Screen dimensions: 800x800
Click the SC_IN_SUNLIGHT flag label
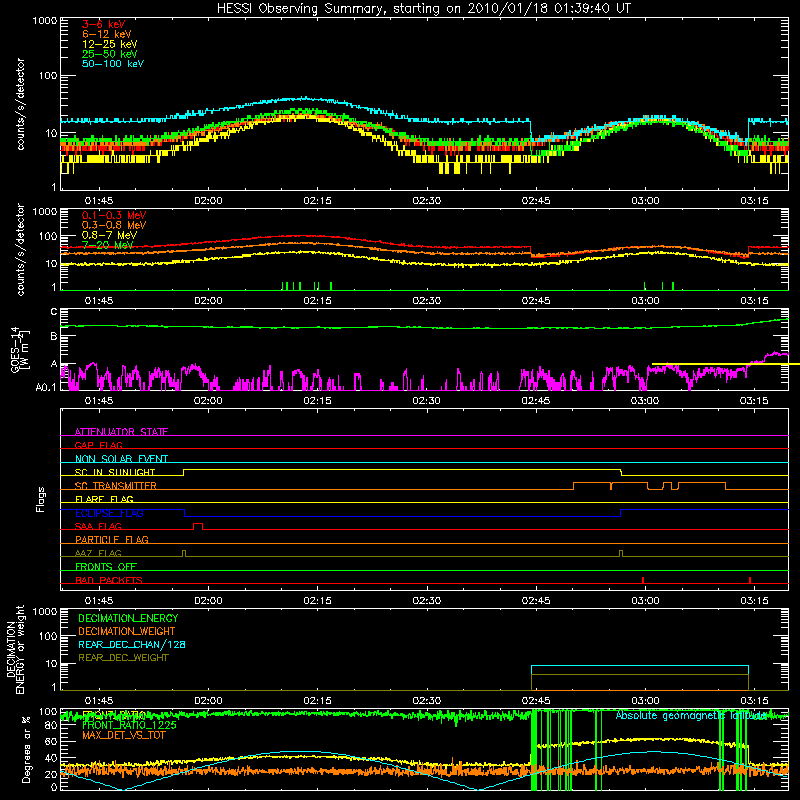(x=115, y=472)
